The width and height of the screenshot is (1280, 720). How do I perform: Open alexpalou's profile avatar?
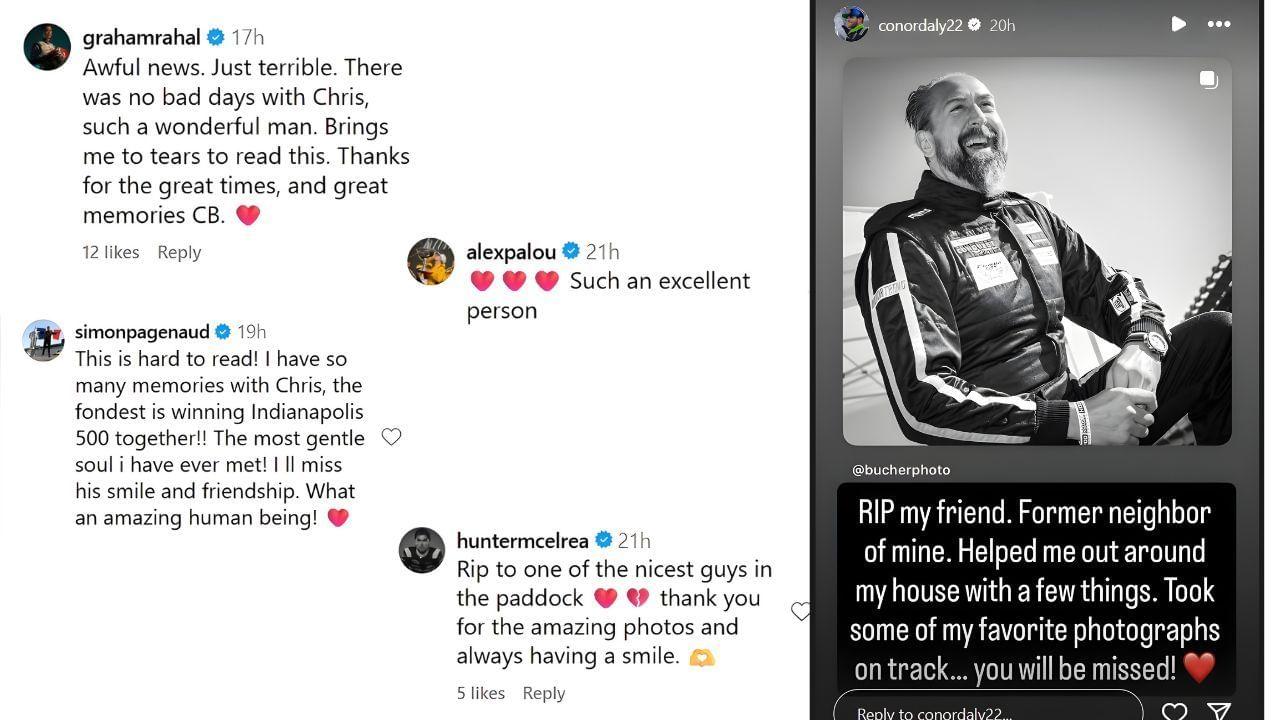(431, 262)
